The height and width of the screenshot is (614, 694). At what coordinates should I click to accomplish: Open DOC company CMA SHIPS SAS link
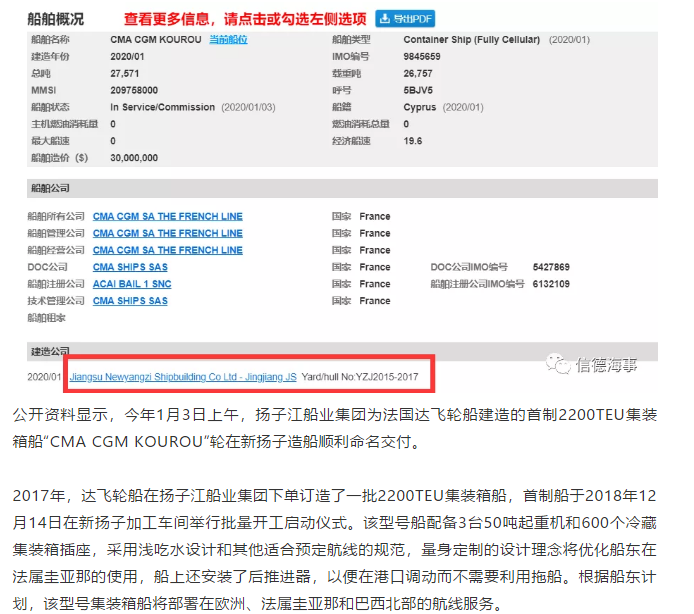click(130, 267)
